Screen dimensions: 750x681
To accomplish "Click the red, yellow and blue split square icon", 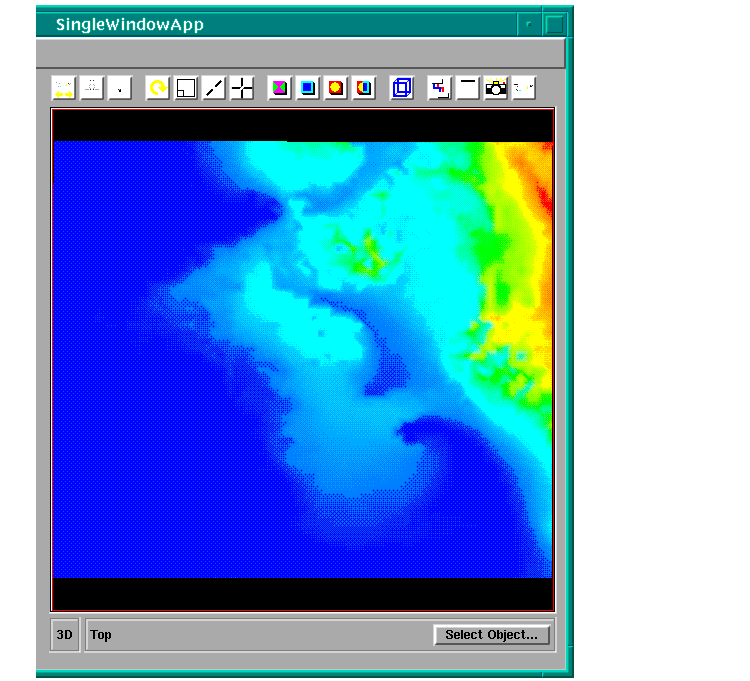I will [x=364, y=88].
